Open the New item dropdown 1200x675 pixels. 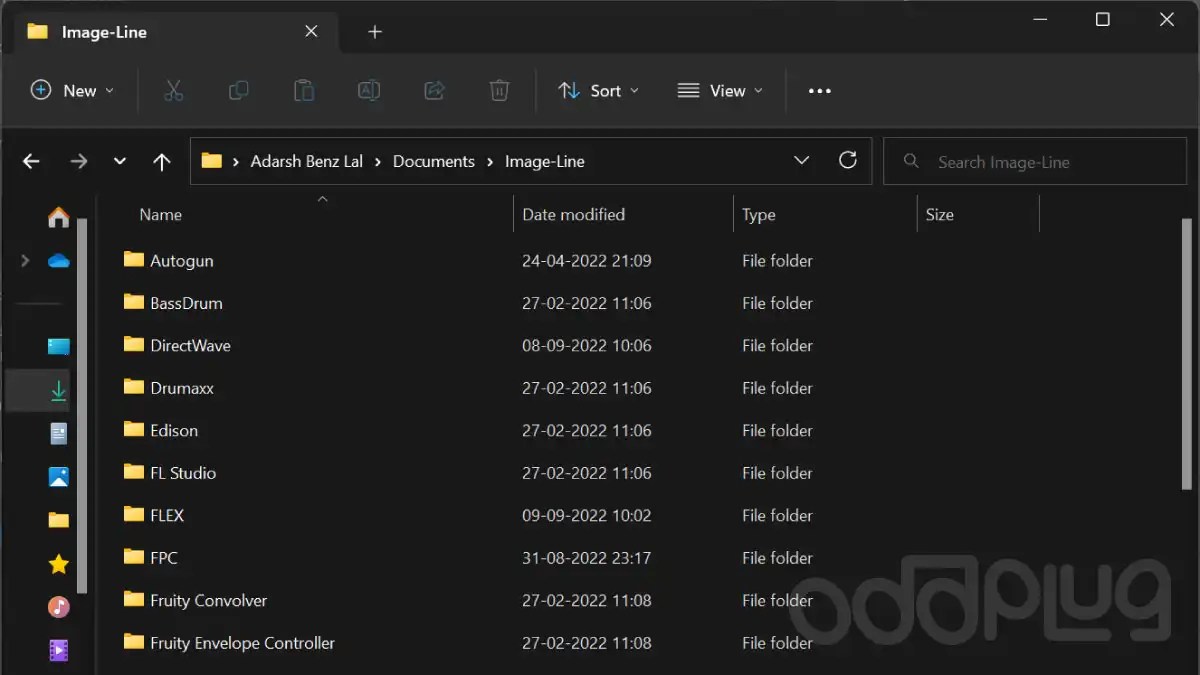point(72,91)
